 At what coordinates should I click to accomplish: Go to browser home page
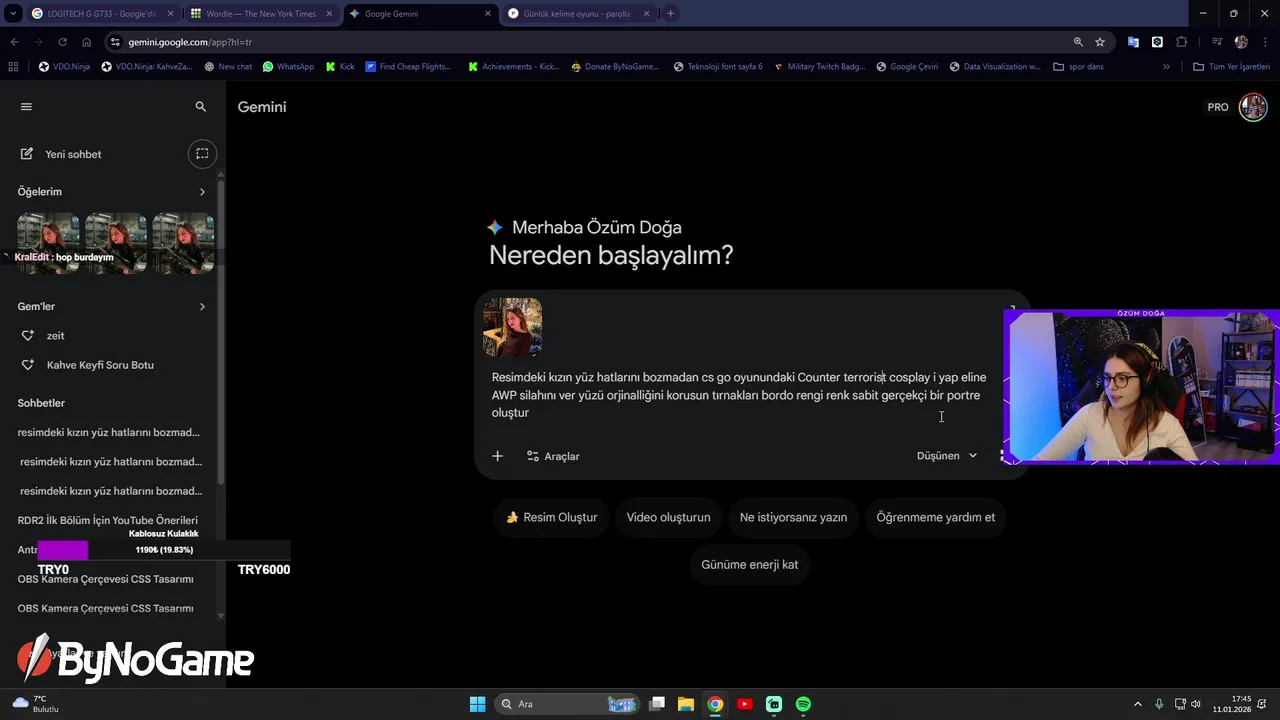(x=86, y=42)
